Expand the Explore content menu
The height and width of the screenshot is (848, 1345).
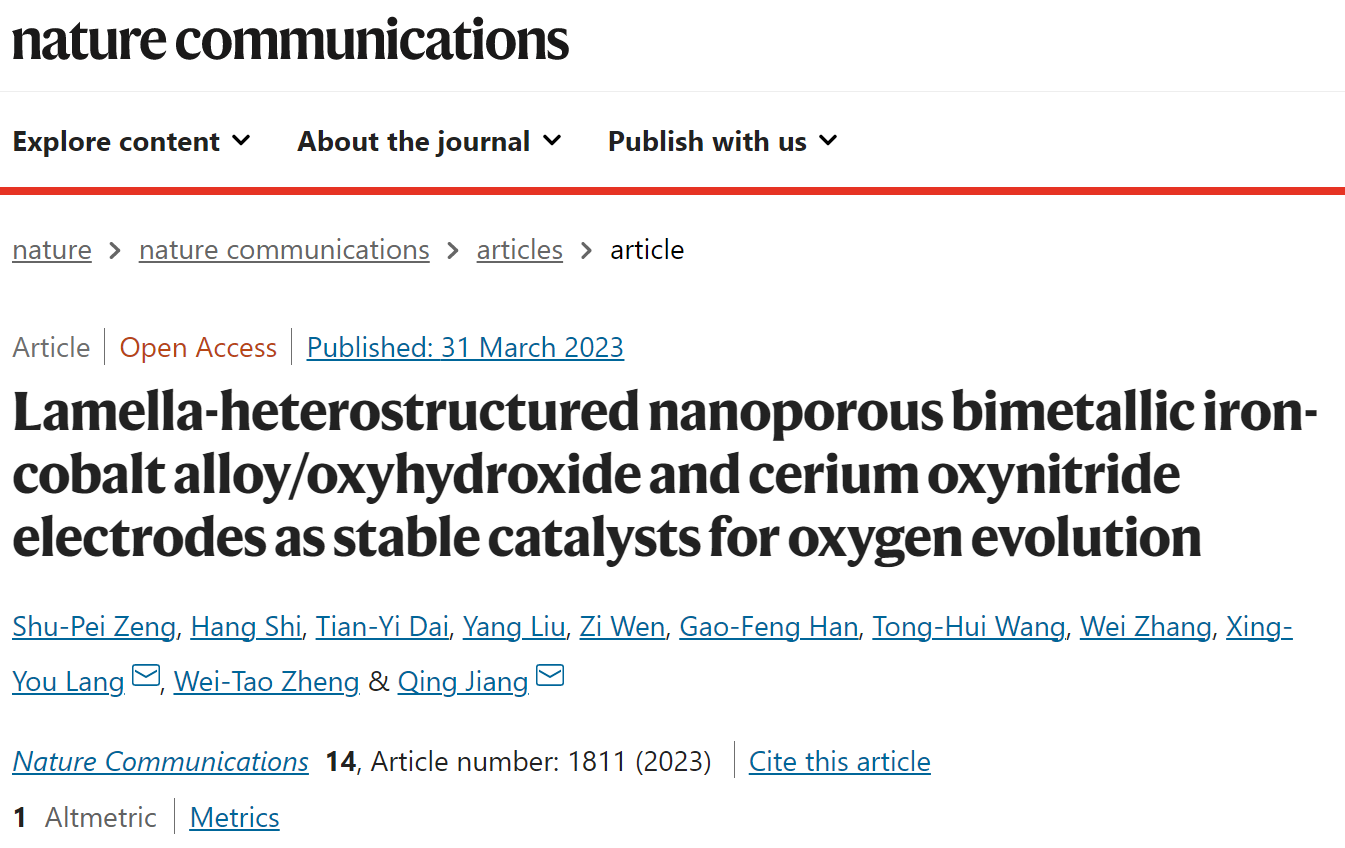[131, 142]
